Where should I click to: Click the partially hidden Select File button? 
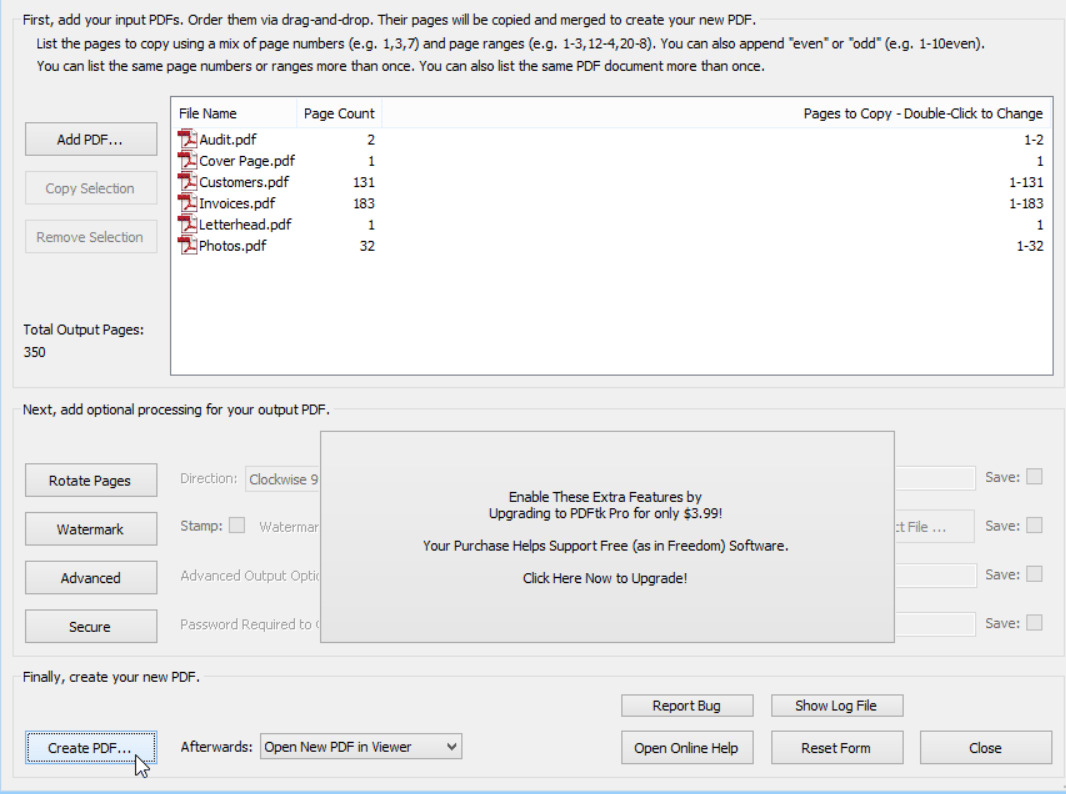pyautogui.click(x=934, y=527)
